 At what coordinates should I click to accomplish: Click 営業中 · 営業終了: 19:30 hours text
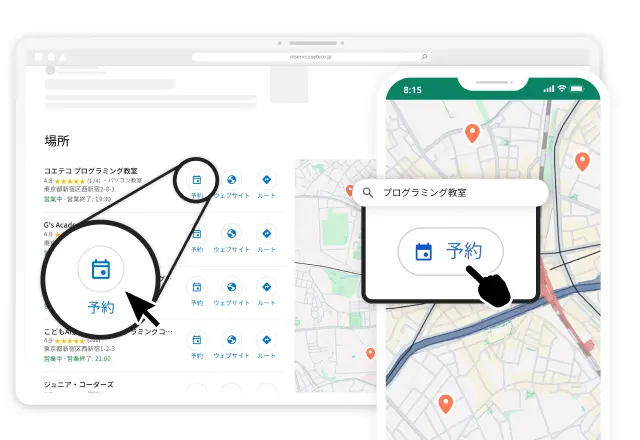pos(77,199)
